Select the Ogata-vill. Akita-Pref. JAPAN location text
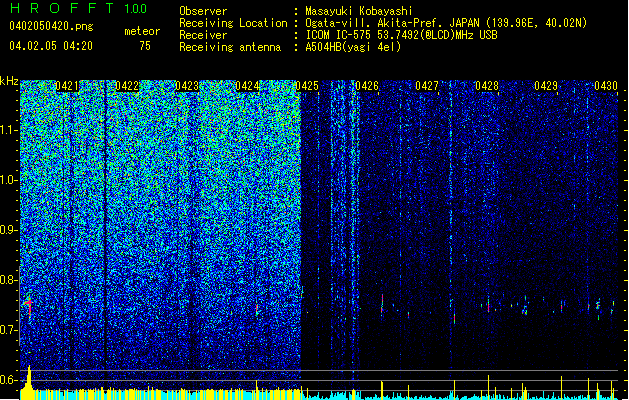The width and height of the screenshot is (629, 400). click(446, 23)
